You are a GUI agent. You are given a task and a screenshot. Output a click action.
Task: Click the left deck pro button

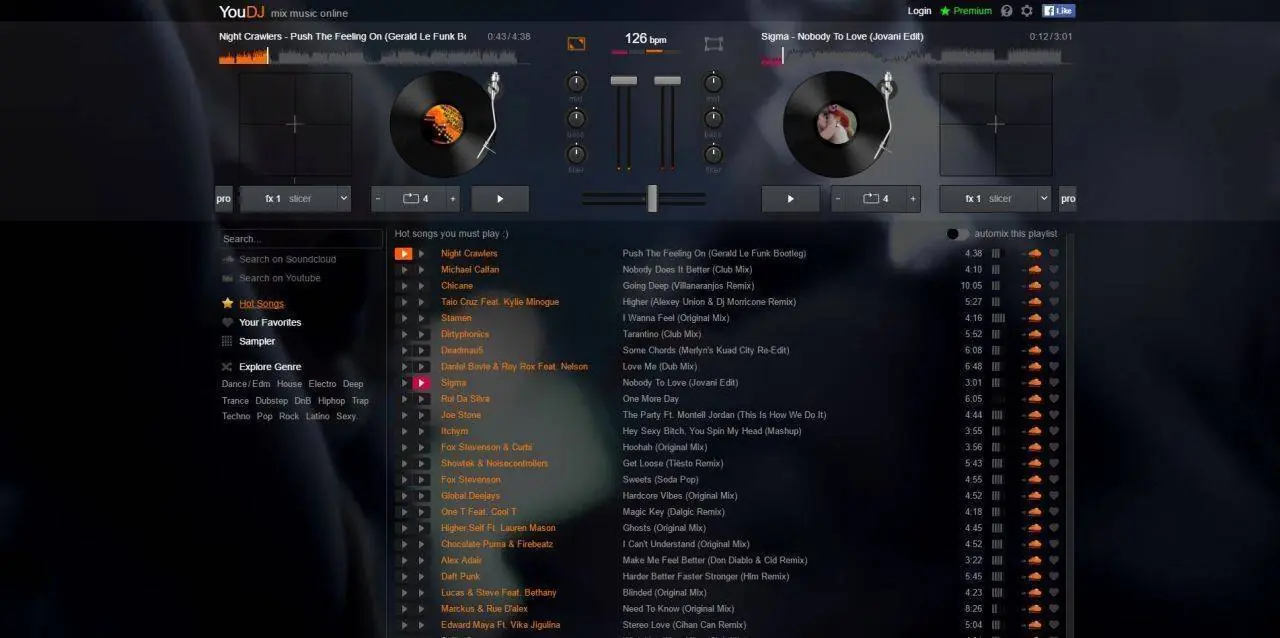point(223,199)
